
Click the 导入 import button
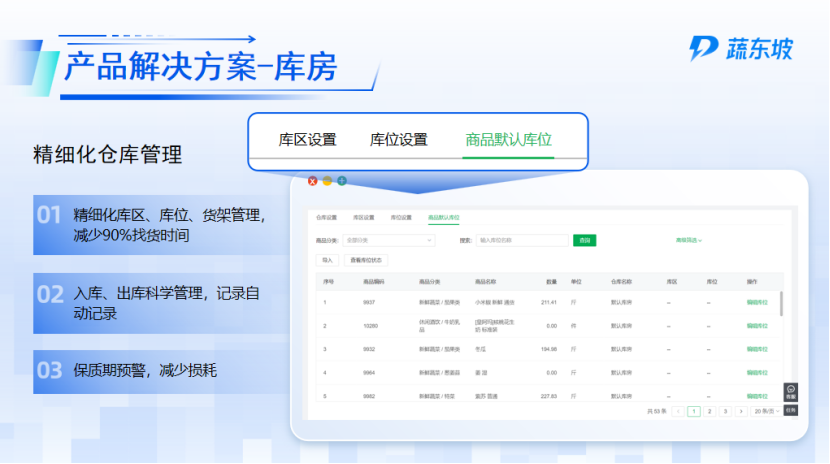[326, 260]
